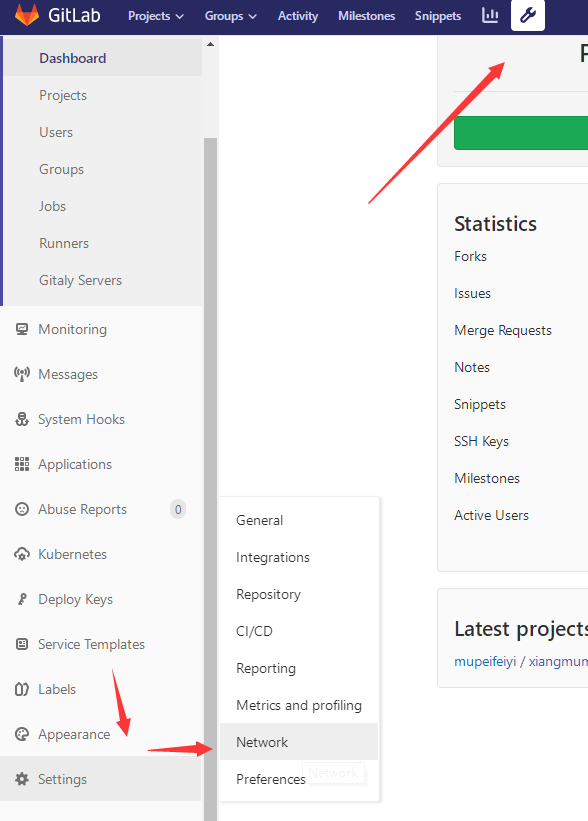Click the Monitoring screen icon
The width and height of the screenshot is (588, 821).
tap(21, 329)
